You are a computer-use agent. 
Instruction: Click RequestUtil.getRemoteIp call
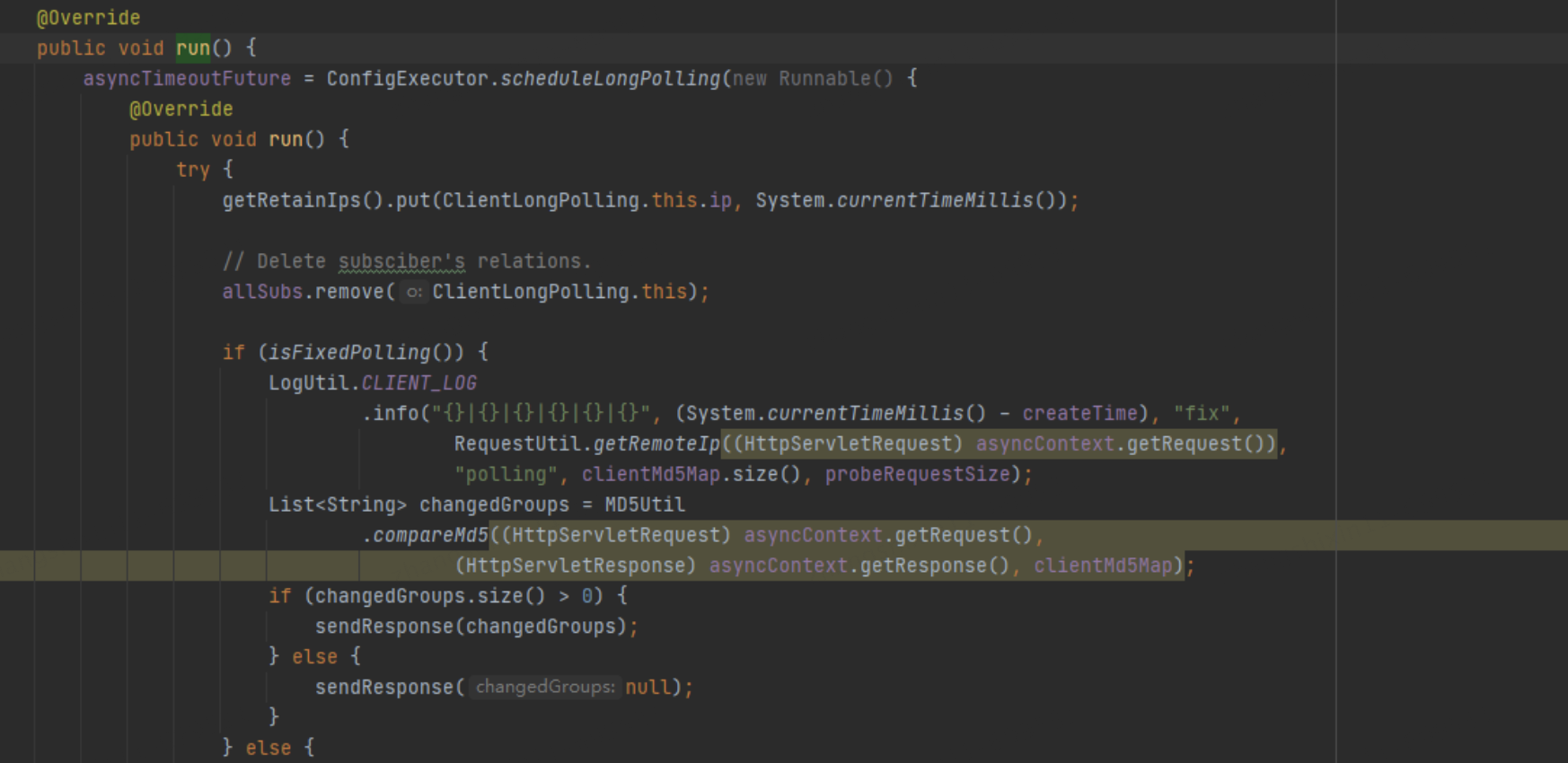click(x=587, y=444)
